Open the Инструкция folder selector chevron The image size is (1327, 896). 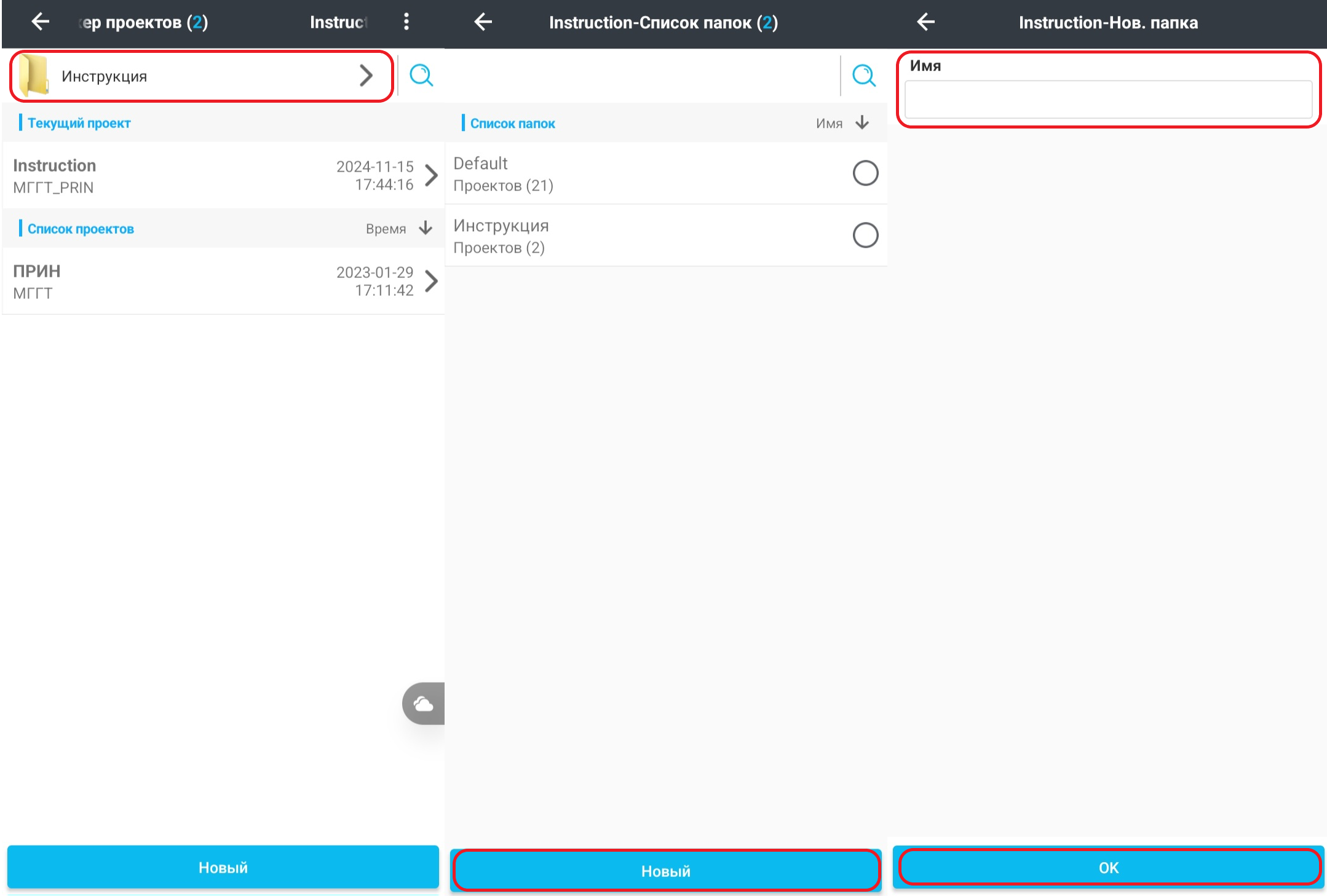coord(366,76)
